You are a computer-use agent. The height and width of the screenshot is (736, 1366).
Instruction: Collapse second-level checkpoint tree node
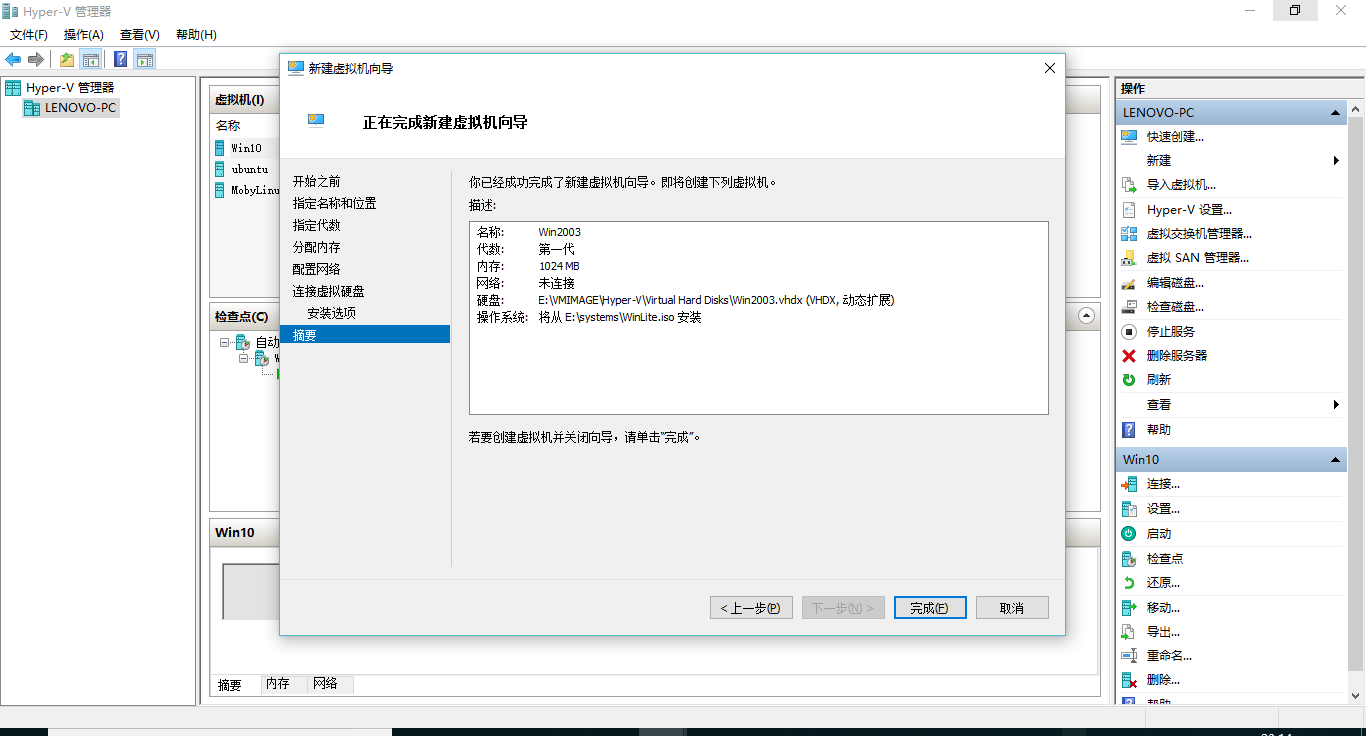pyautogui.click(x=244, y=358)
